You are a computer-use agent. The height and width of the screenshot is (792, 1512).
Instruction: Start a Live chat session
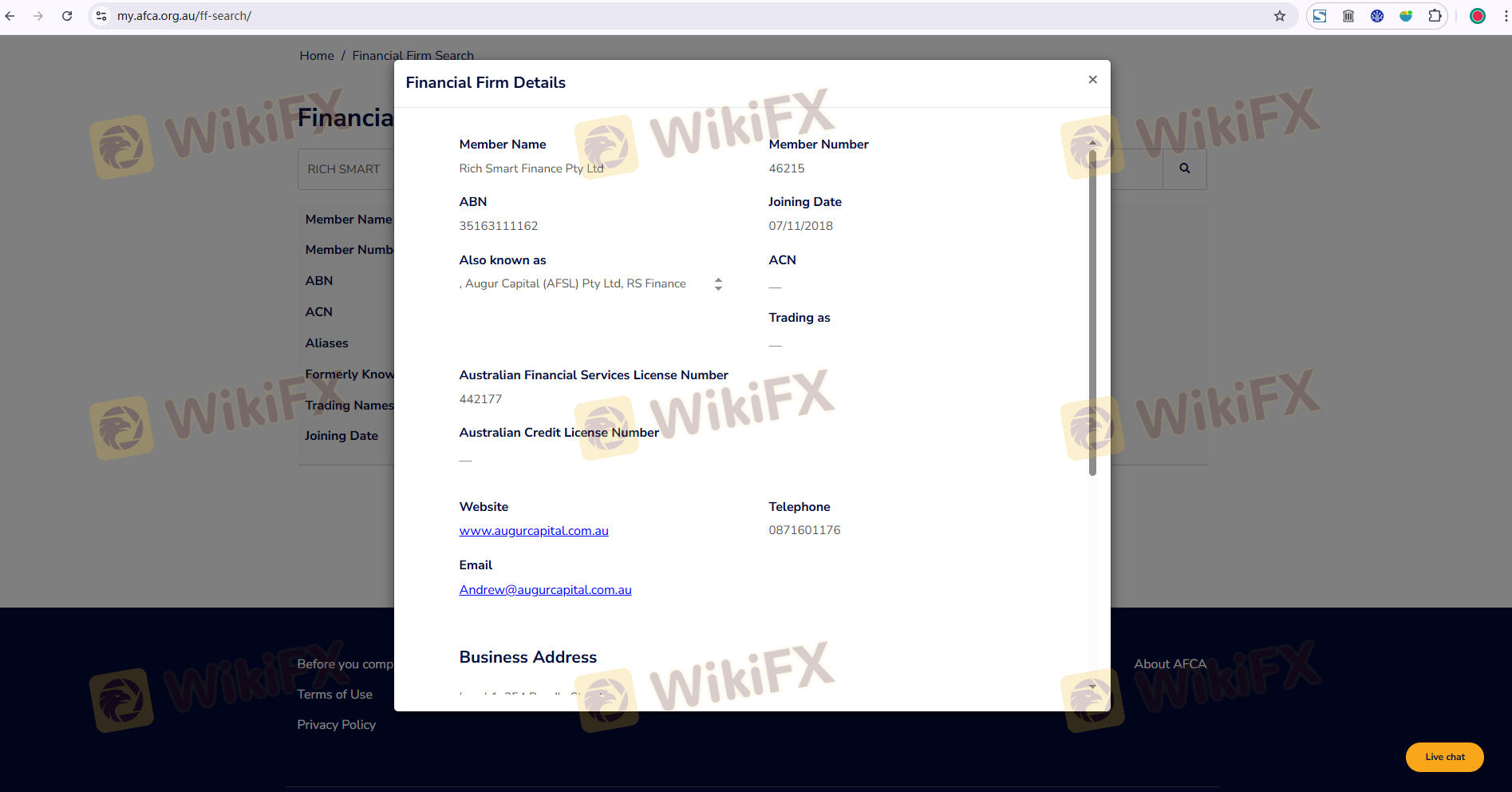coord(1445,758)
